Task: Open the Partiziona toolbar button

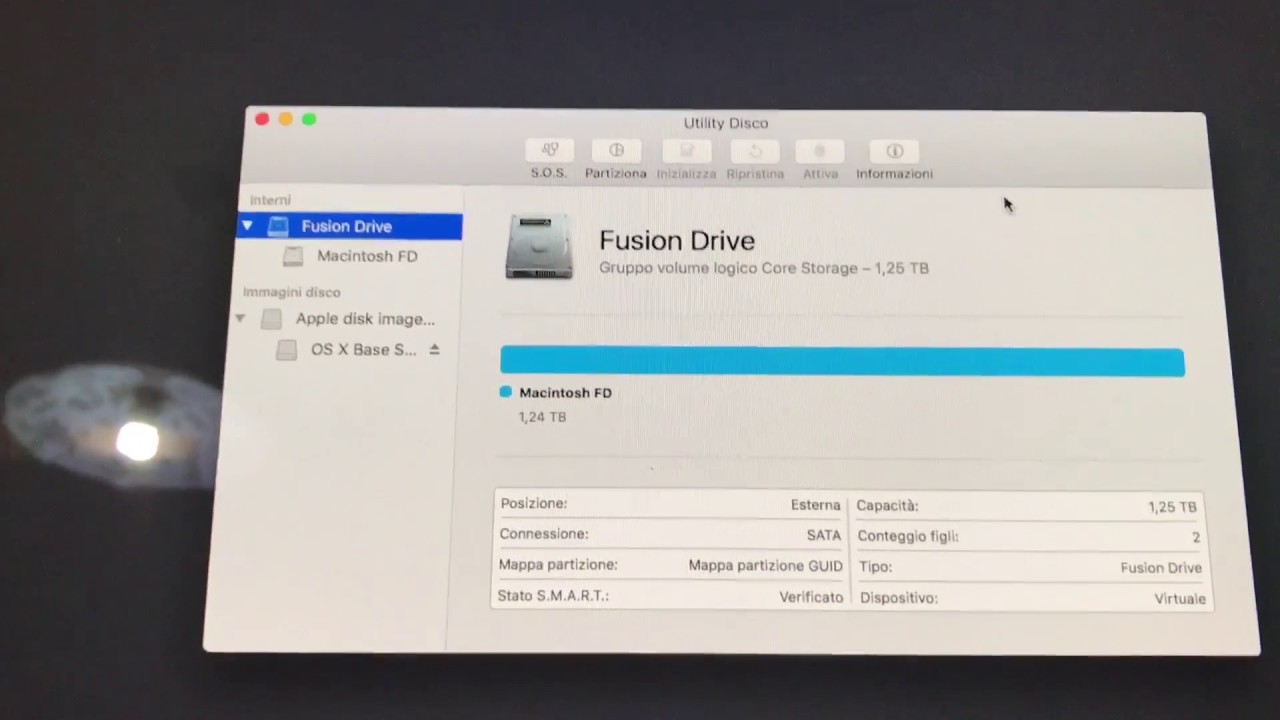Action: pos(616,151)
